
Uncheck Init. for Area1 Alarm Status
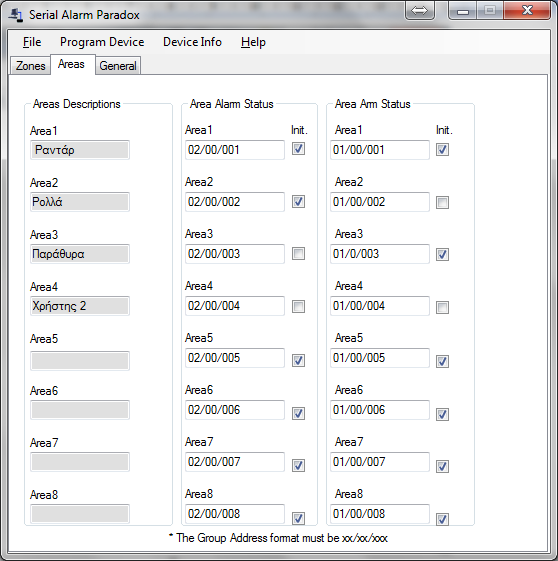pyautogui.click(x=298, y=149)
